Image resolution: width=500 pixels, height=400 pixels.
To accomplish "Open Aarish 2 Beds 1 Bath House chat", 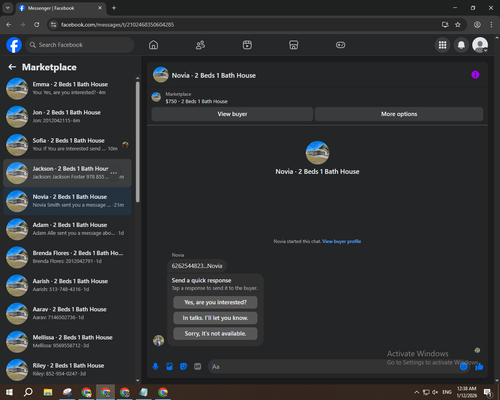I will click(68, 285).
